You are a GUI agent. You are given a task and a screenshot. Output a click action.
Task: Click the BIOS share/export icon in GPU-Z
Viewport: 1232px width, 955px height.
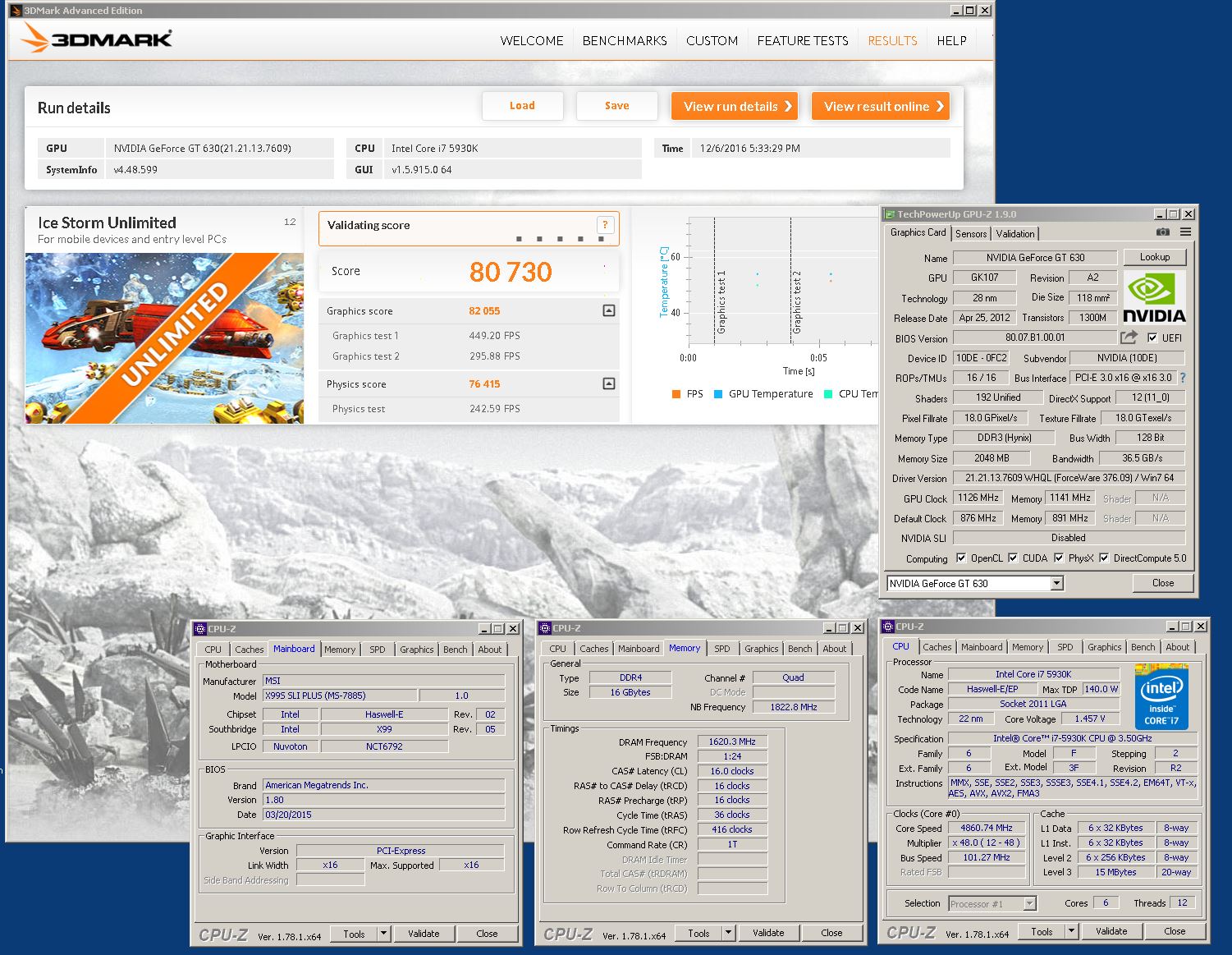[1129, 337]
